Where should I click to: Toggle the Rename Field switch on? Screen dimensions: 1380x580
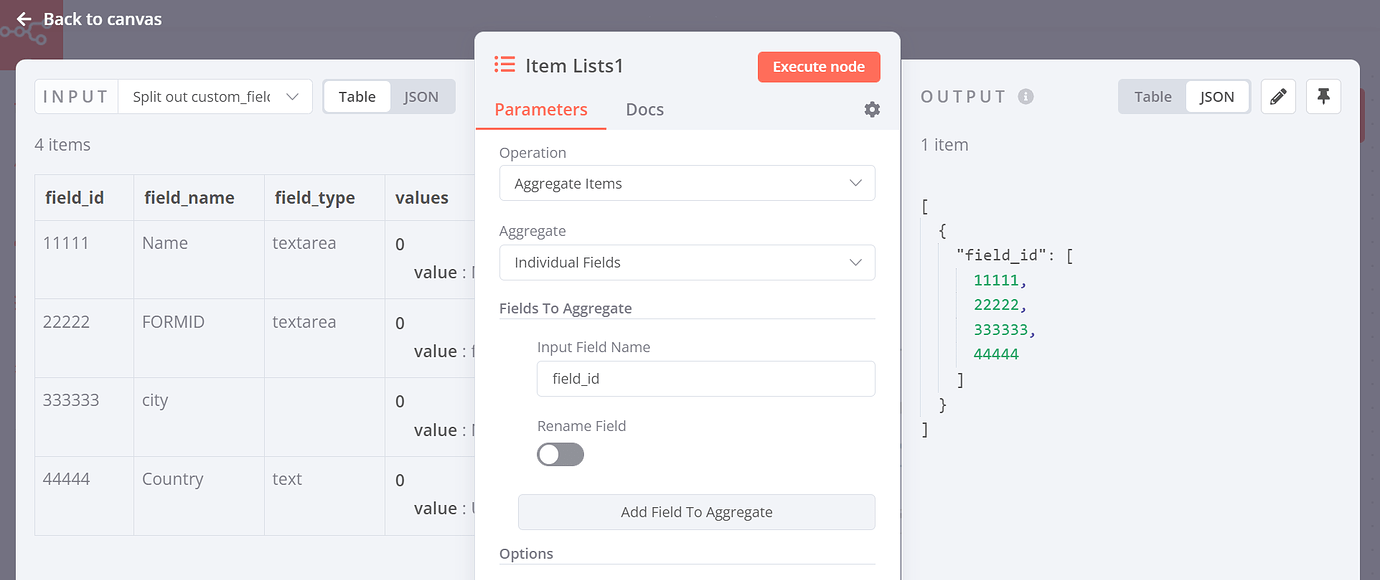click(x=560, y=454)
